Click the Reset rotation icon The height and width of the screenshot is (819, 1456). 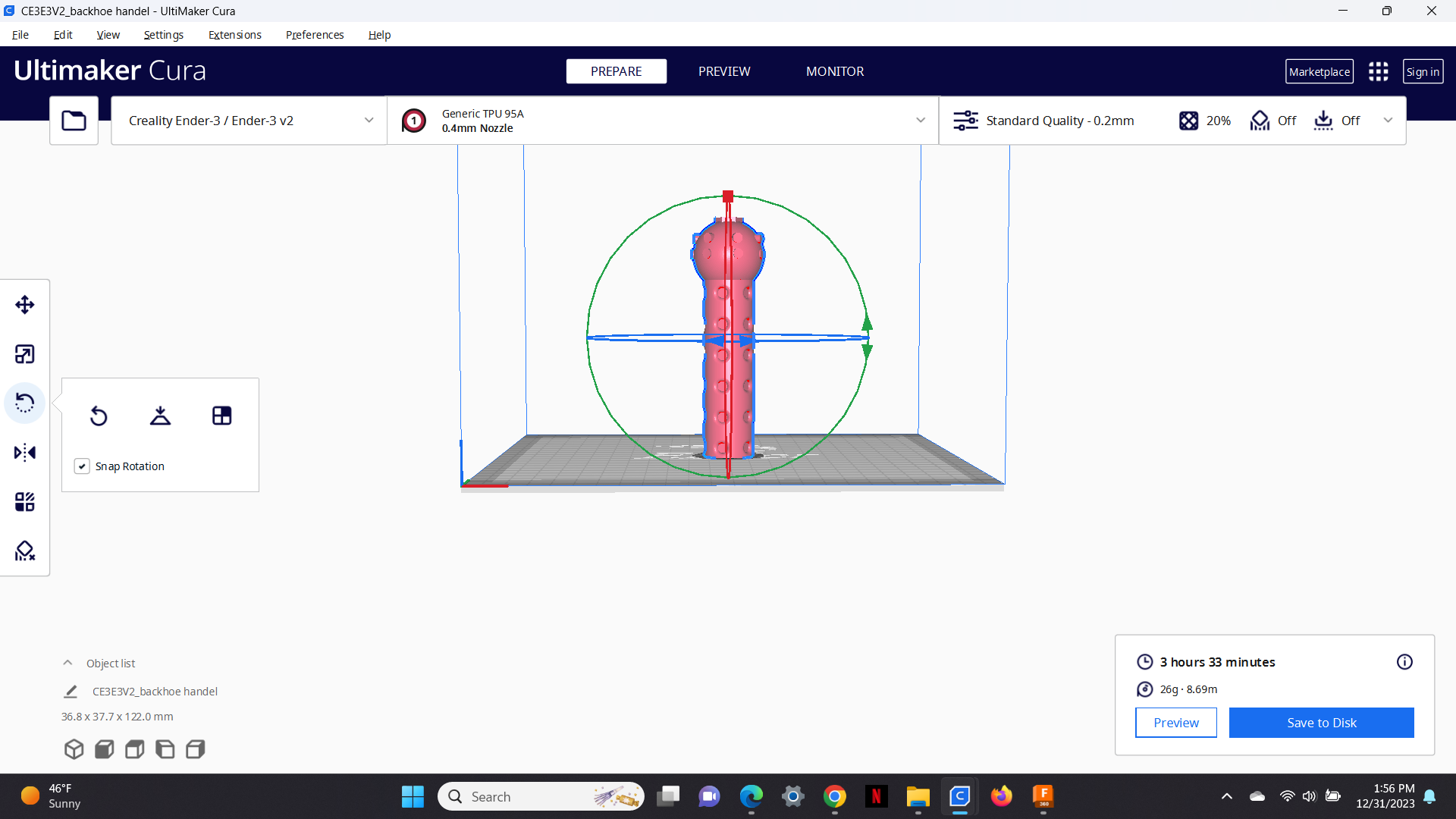pyautogui.click(x=99, y=416)
